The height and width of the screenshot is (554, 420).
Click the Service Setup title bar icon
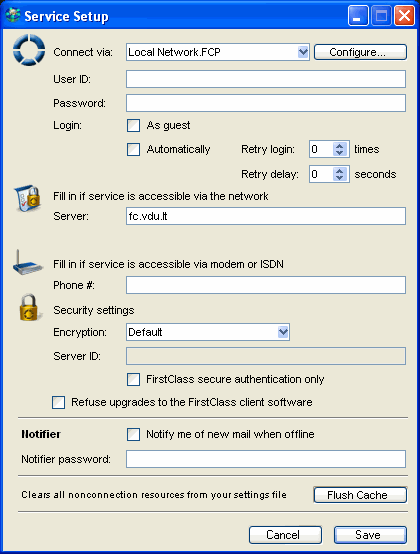(13, 16)
